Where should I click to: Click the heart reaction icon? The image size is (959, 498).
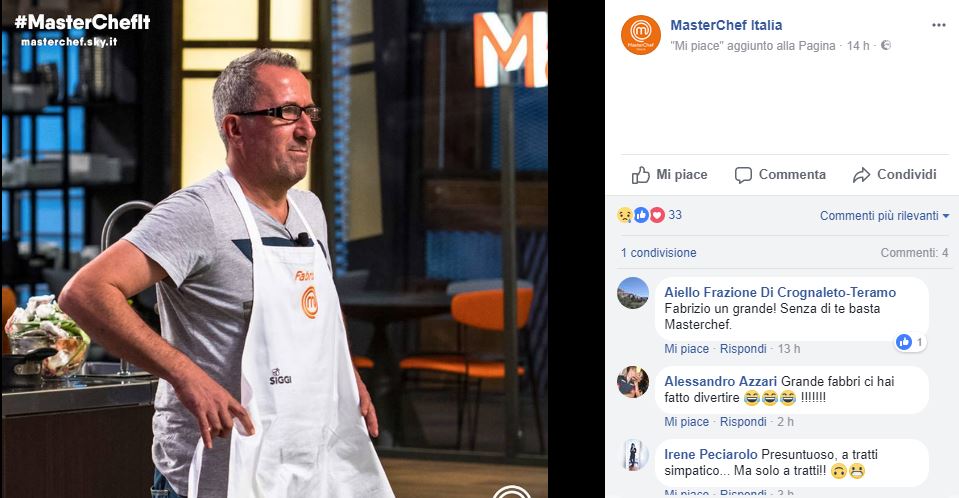pos(657,215)
